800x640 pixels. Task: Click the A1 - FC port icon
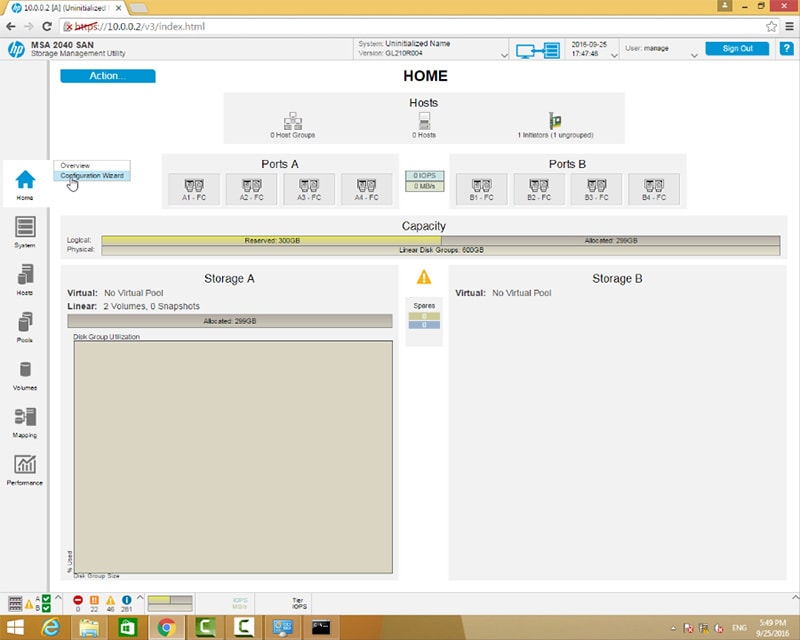click(x=194, y=186)
